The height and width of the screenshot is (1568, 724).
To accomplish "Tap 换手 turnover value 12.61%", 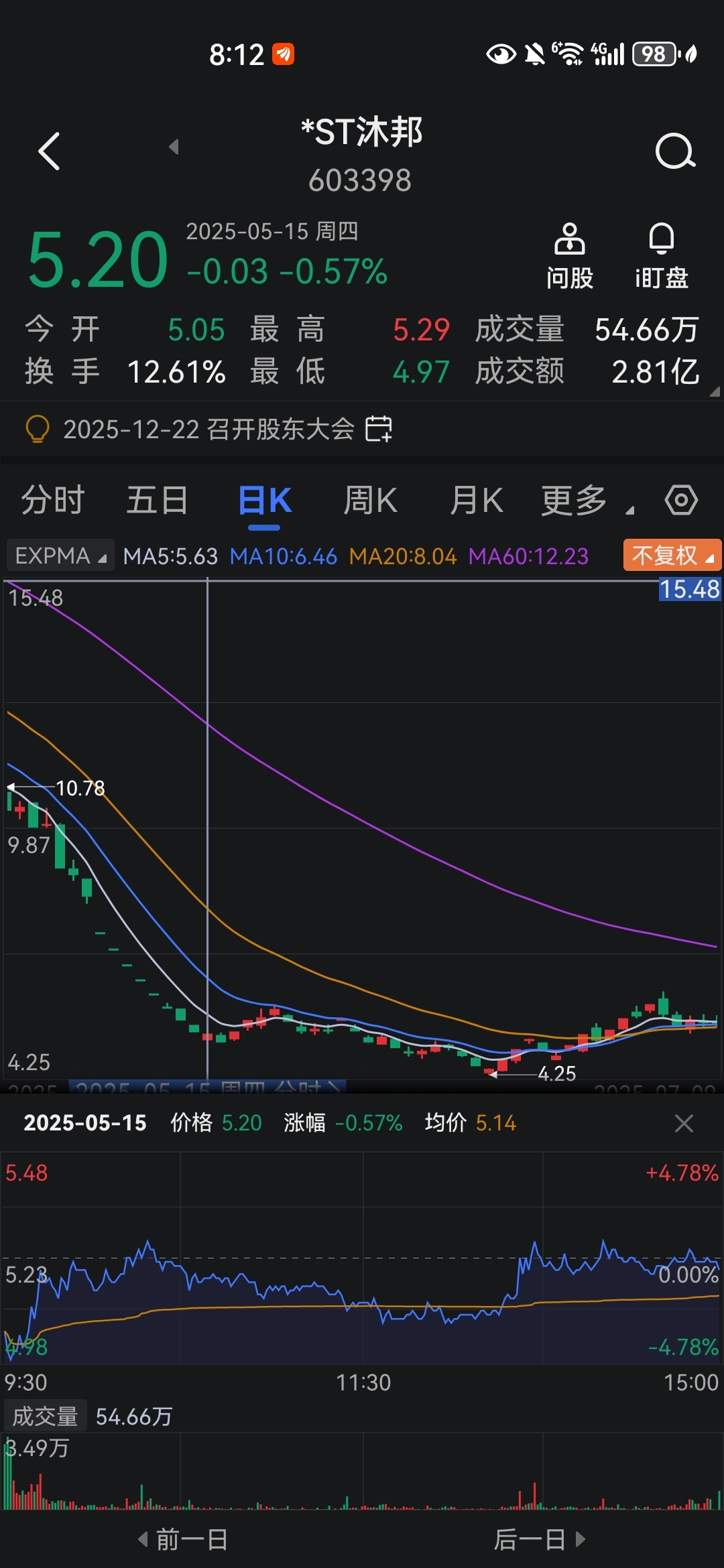I will 176,372.
